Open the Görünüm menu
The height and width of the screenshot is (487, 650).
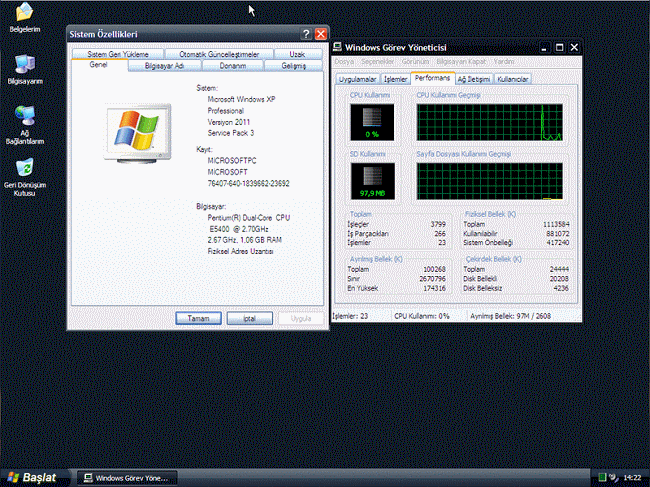click(415, 61)
